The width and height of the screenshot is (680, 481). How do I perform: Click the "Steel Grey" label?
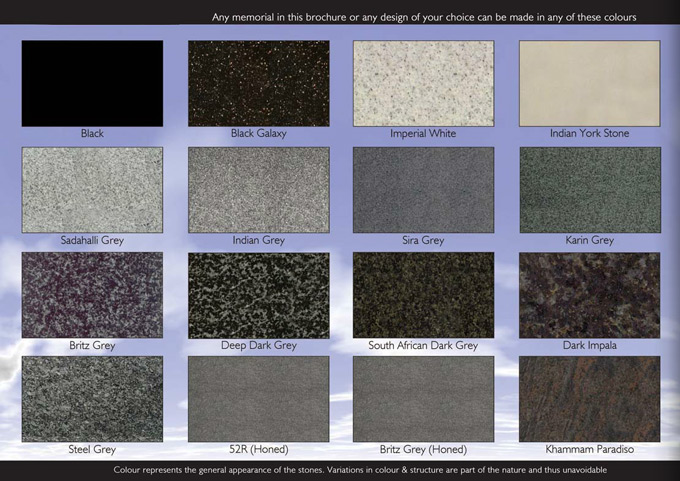(92, 449)
